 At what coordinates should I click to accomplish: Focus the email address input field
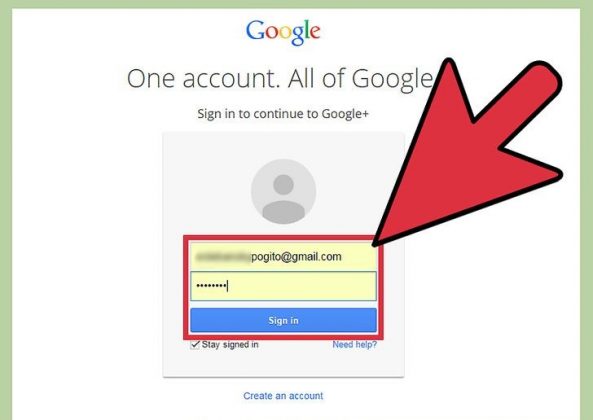283,257
